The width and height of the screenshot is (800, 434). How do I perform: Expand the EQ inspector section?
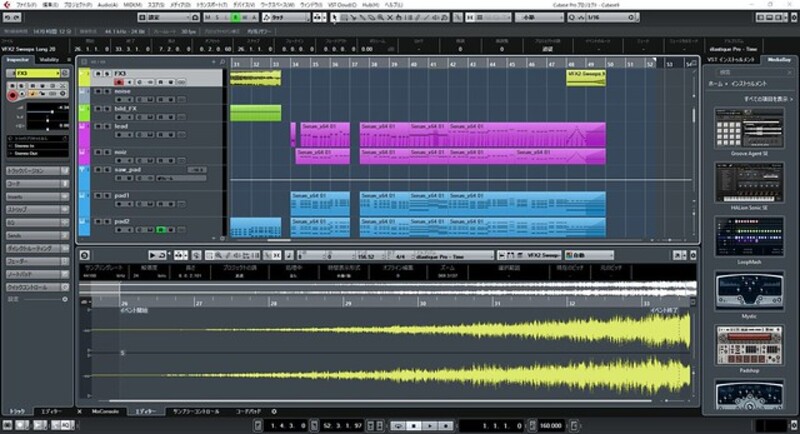coord(37,223)
